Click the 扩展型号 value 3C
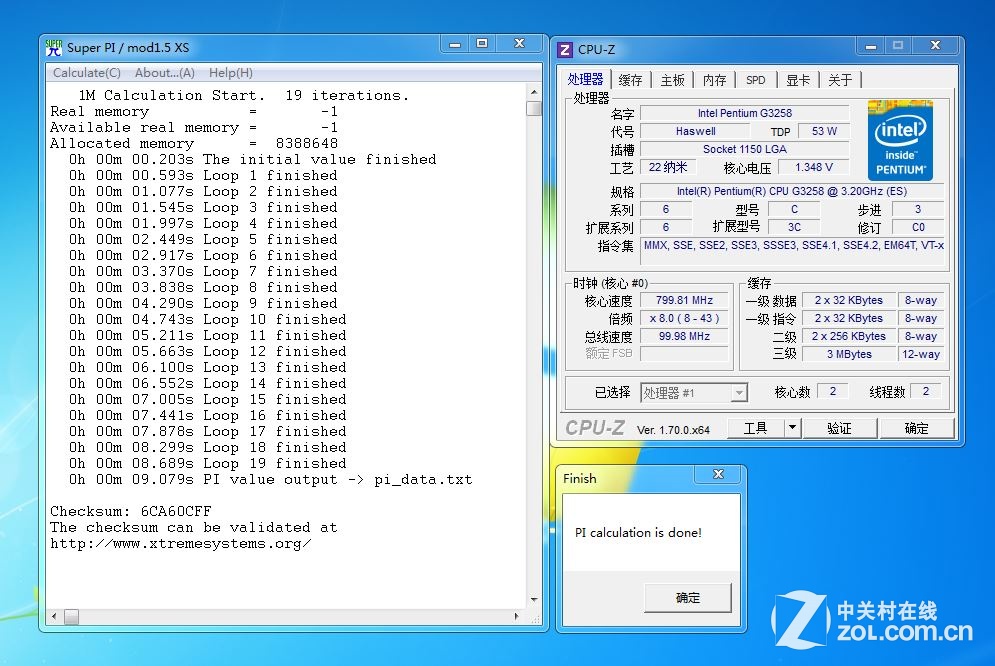The height and width of the screenshot is (666, 995). click(x=794, y=227)
